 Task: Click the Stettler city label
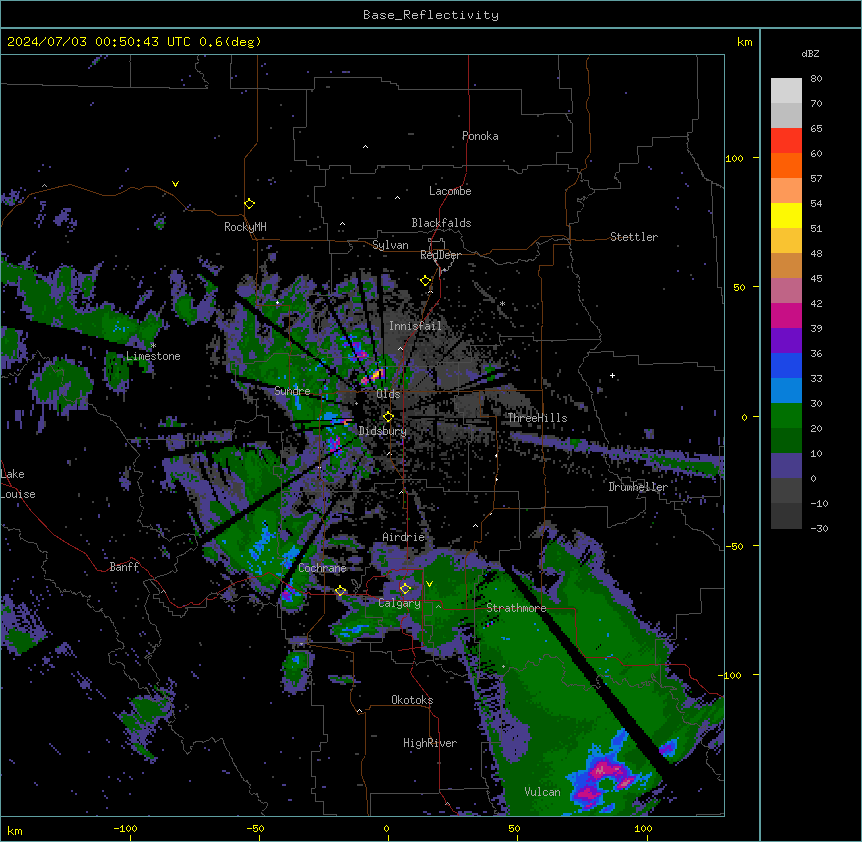click(x=634, y=237)
